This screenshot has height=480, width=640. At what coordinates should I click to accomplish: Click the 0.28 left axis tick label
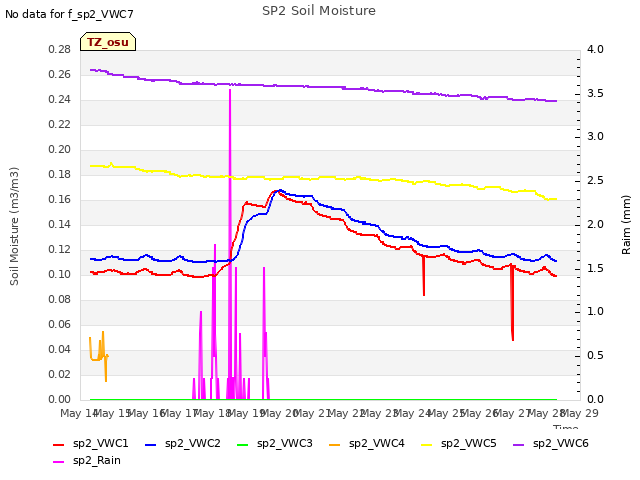[59, 49]
